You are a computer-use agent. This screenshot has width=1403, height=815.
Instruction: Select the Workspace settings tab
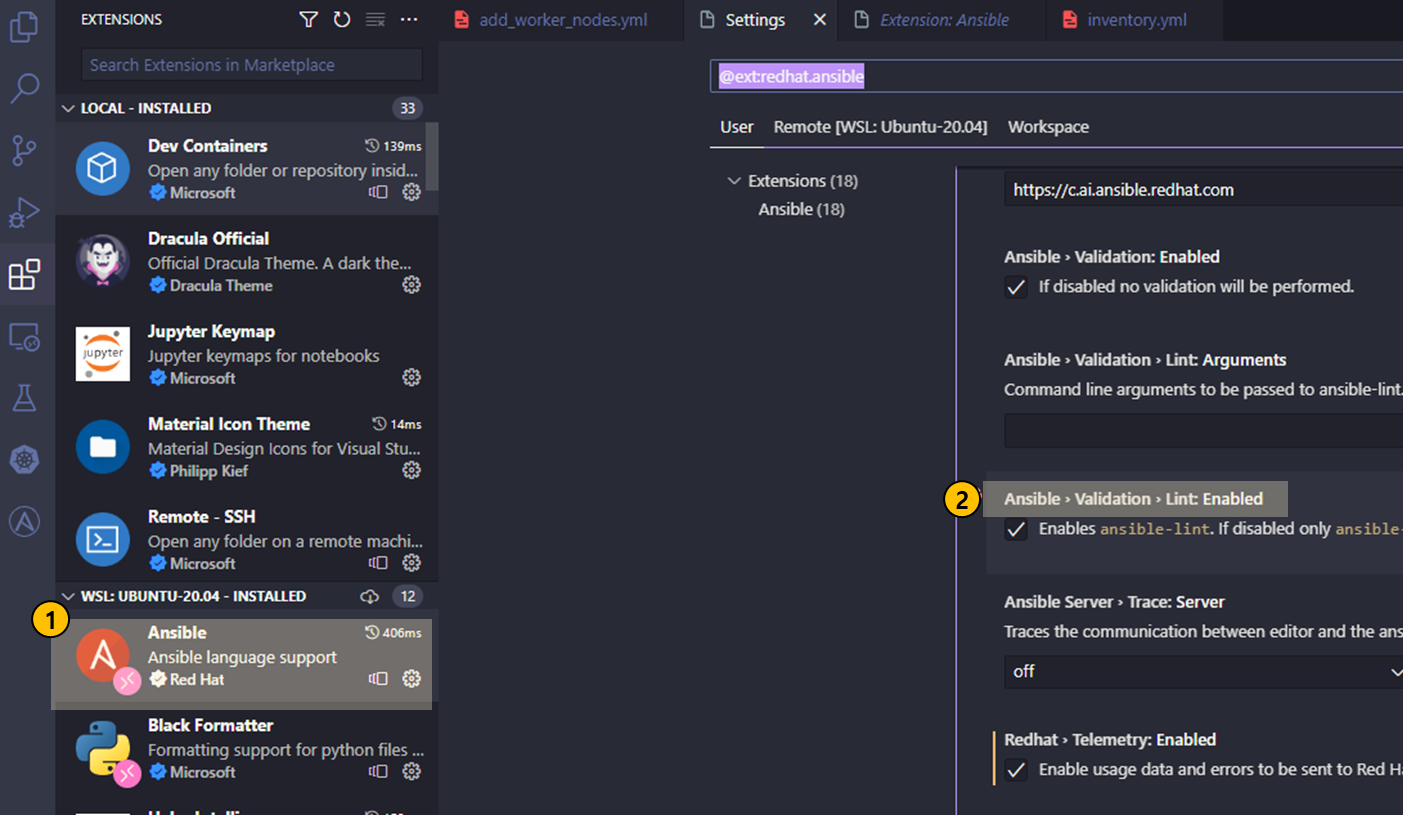point(1048,127)
